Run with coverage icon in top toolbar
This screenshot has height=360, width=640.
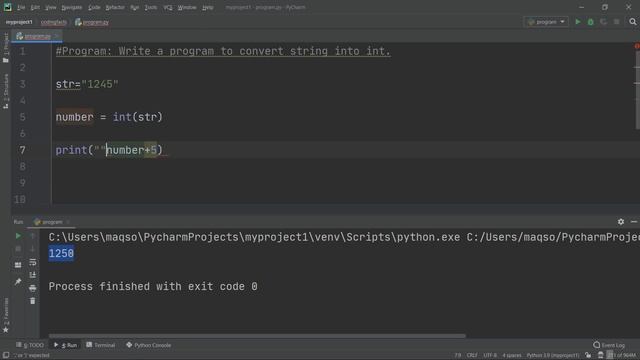(x=604, y=22)
